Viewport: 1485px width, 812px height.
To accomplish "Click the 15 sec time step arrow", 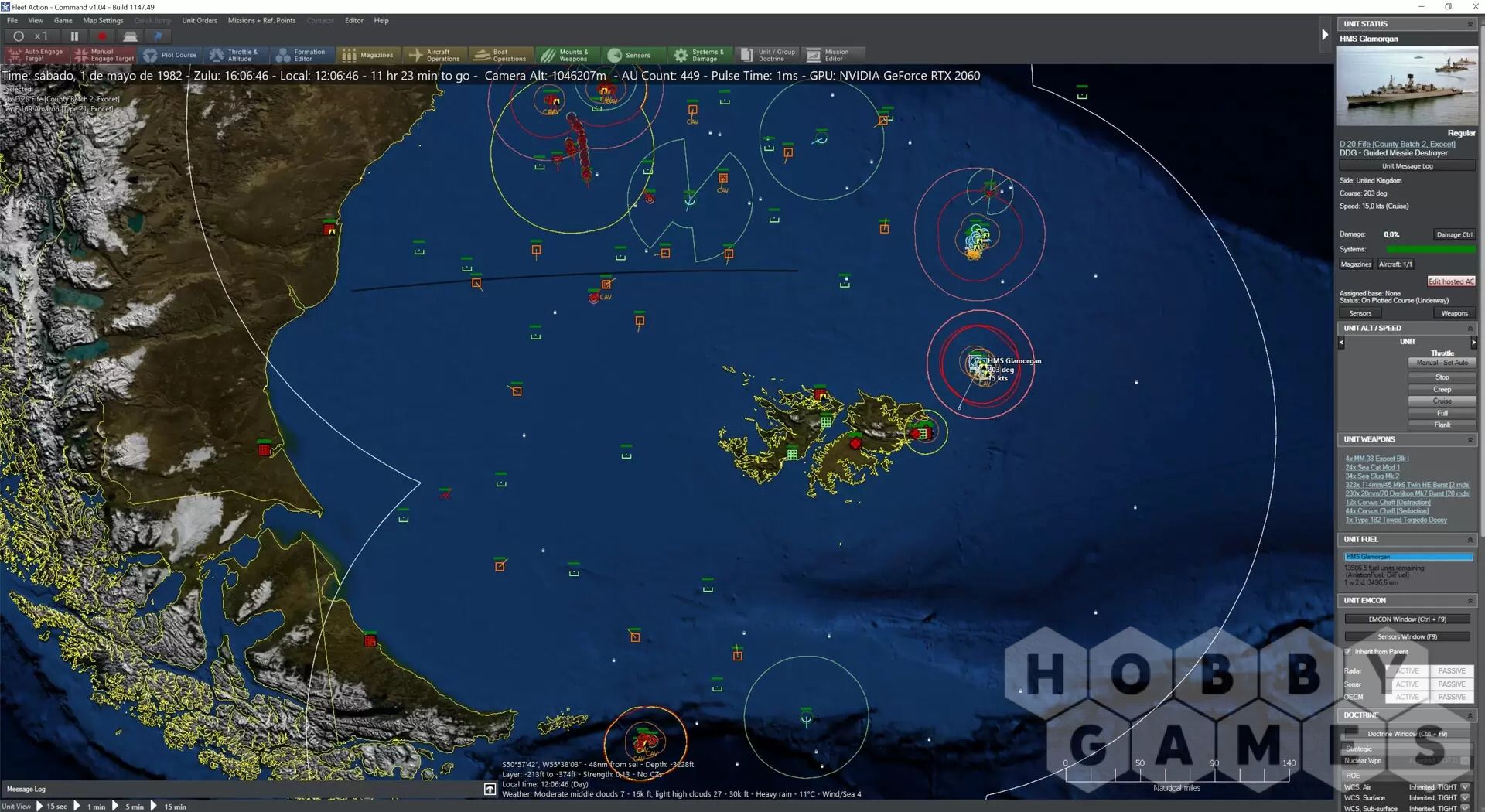I will pos(40,806).
